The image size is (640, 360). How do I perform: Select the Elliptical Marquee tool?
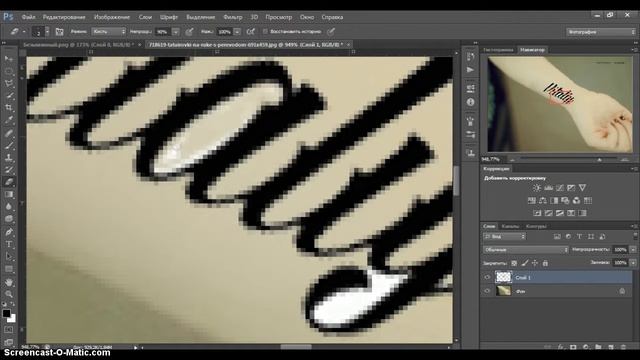pyautogui.click(x=9, y=71)
